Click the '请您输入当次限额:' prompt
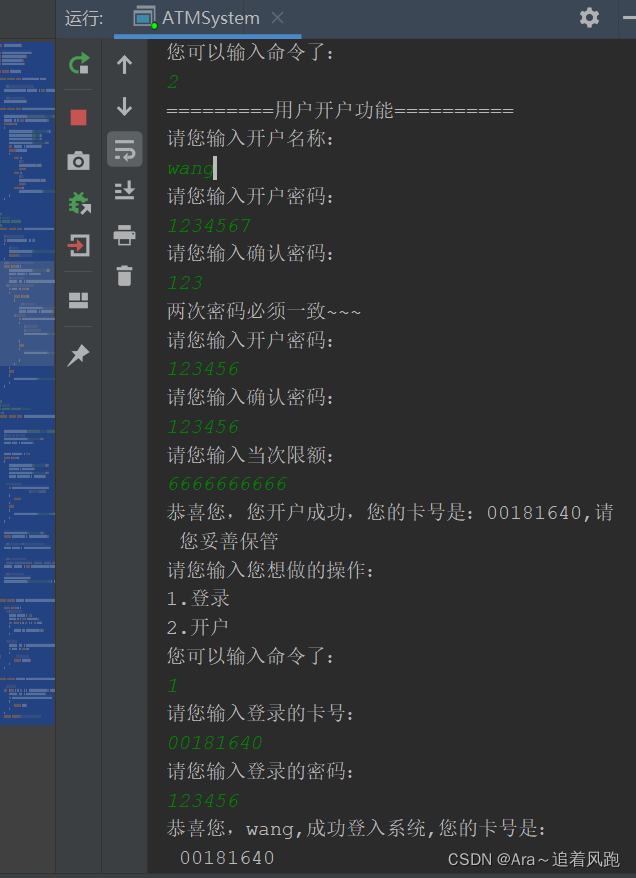Screen dimensions: 636x878 pos(251,455)
